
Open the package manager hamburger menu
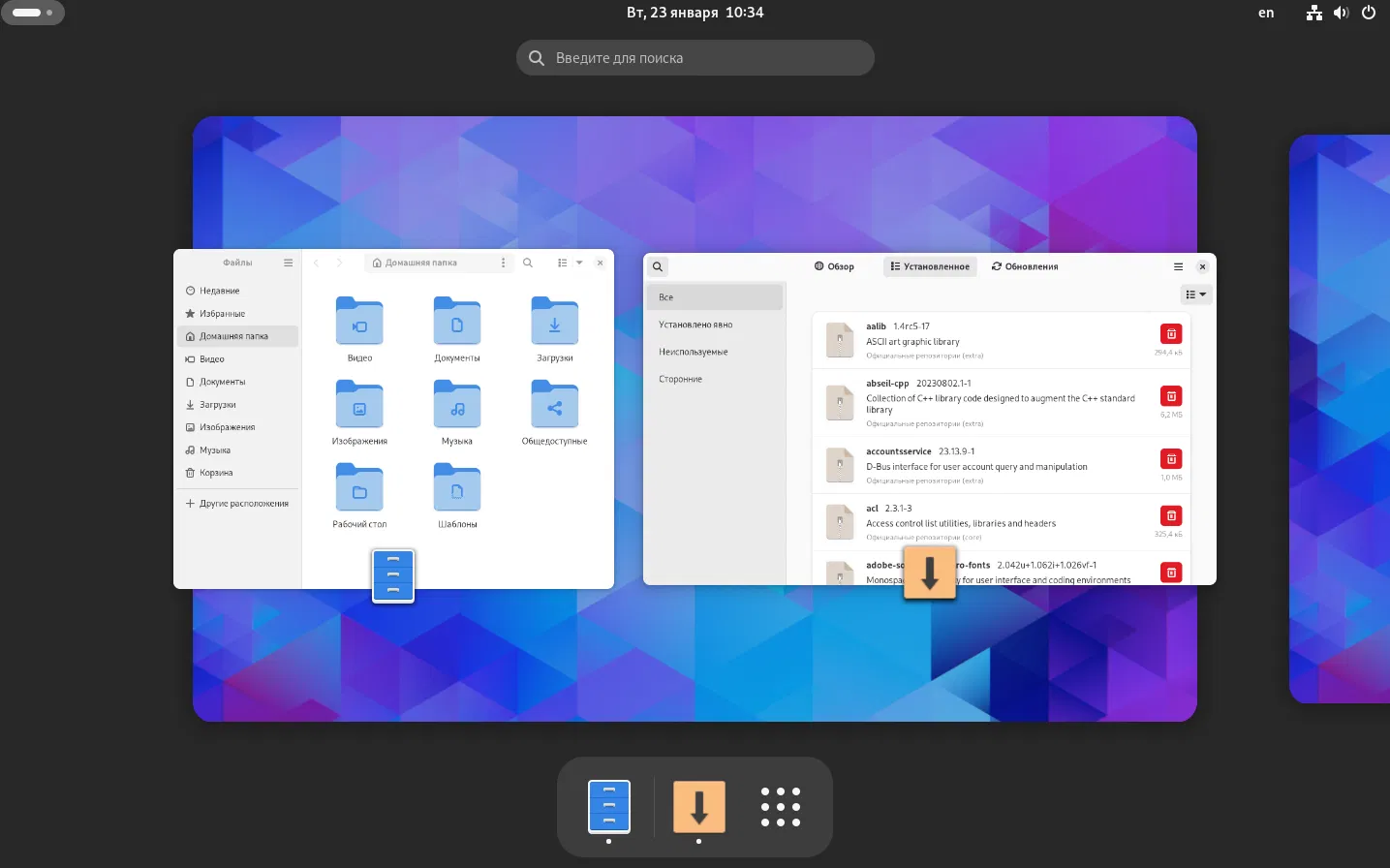tap(1178, 266)
